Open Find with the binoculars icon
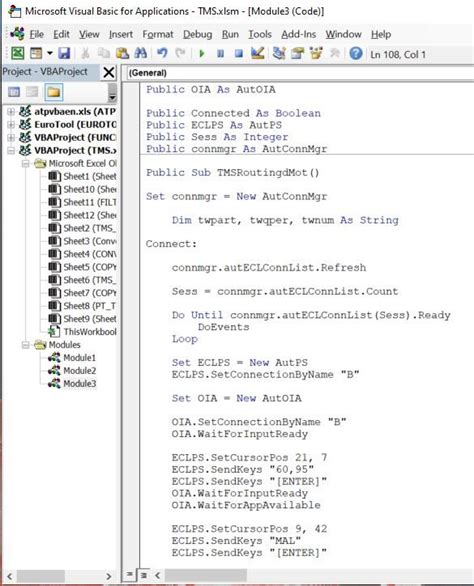The image size is (474, 586). coord(141,53)
